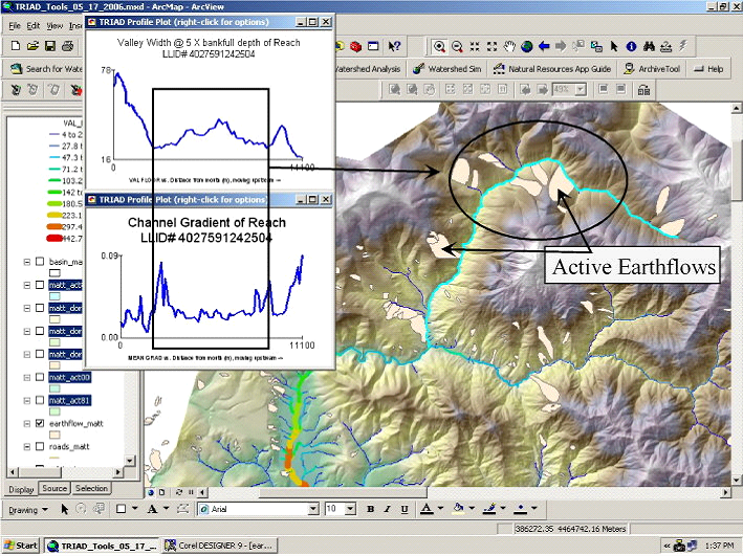Click the Fixed Zoom In arrows icon
The width and height of the screenshot is (743, 556).
[x=475, y=46]
